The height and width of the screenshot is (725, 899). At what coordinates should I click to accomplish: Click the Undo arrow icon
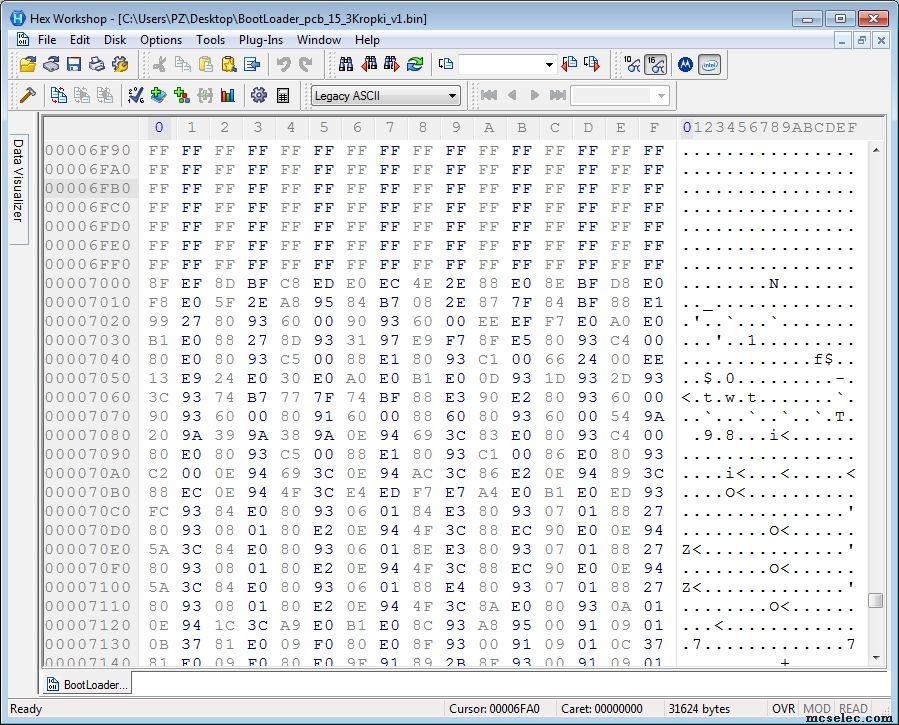[283, 64]
